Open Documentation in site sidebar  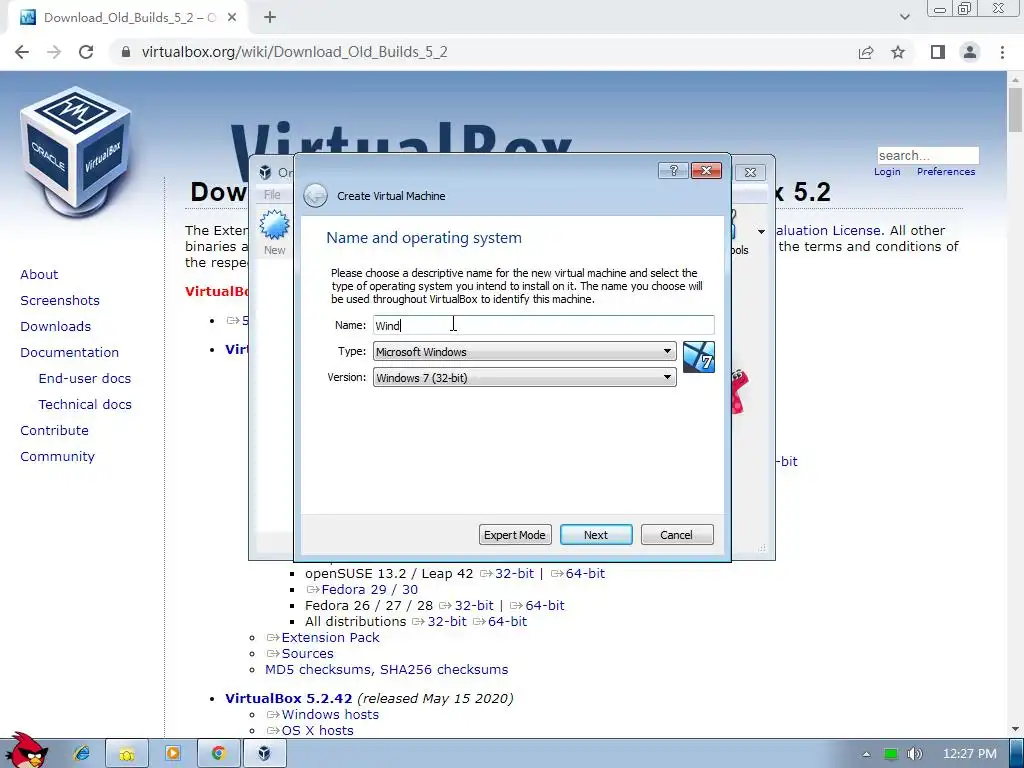(x=70, y=353)
